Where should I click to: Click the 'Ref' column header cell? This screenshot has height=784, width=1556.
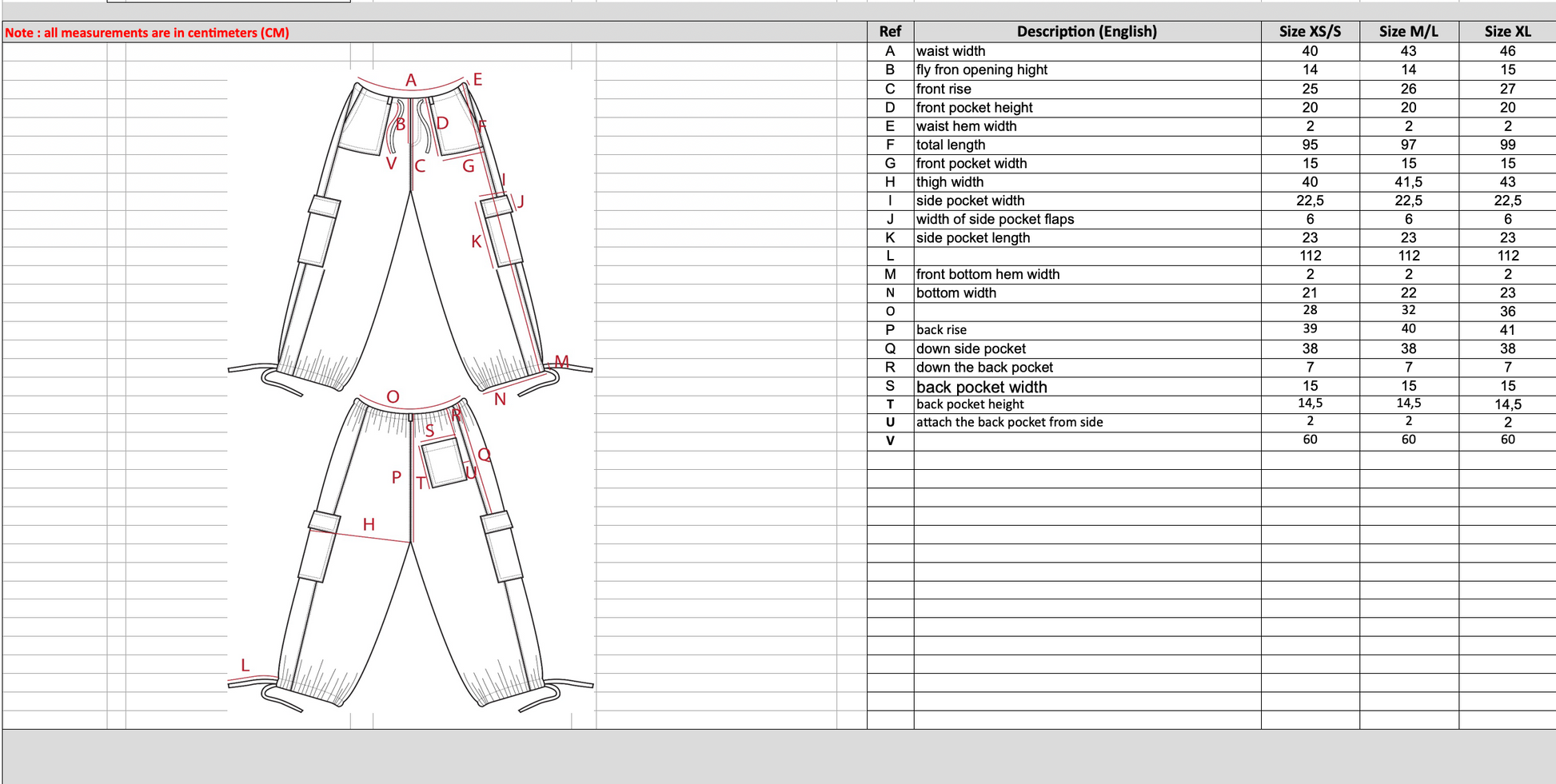(x=889, y=32)
